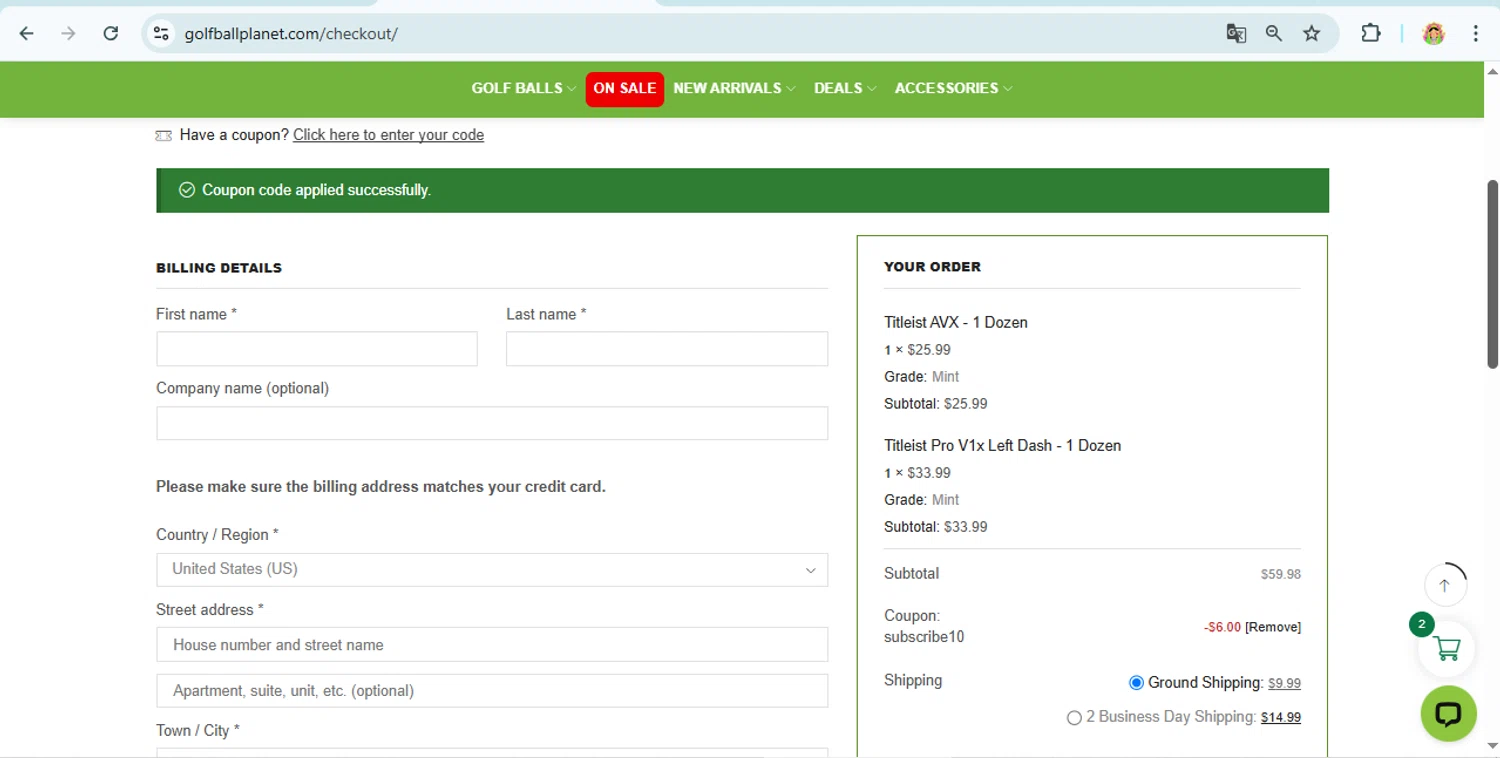The height and width of the screenshot is (758, 1500).
Task: Click the success checkmark icon in banner
Action: 186,190
